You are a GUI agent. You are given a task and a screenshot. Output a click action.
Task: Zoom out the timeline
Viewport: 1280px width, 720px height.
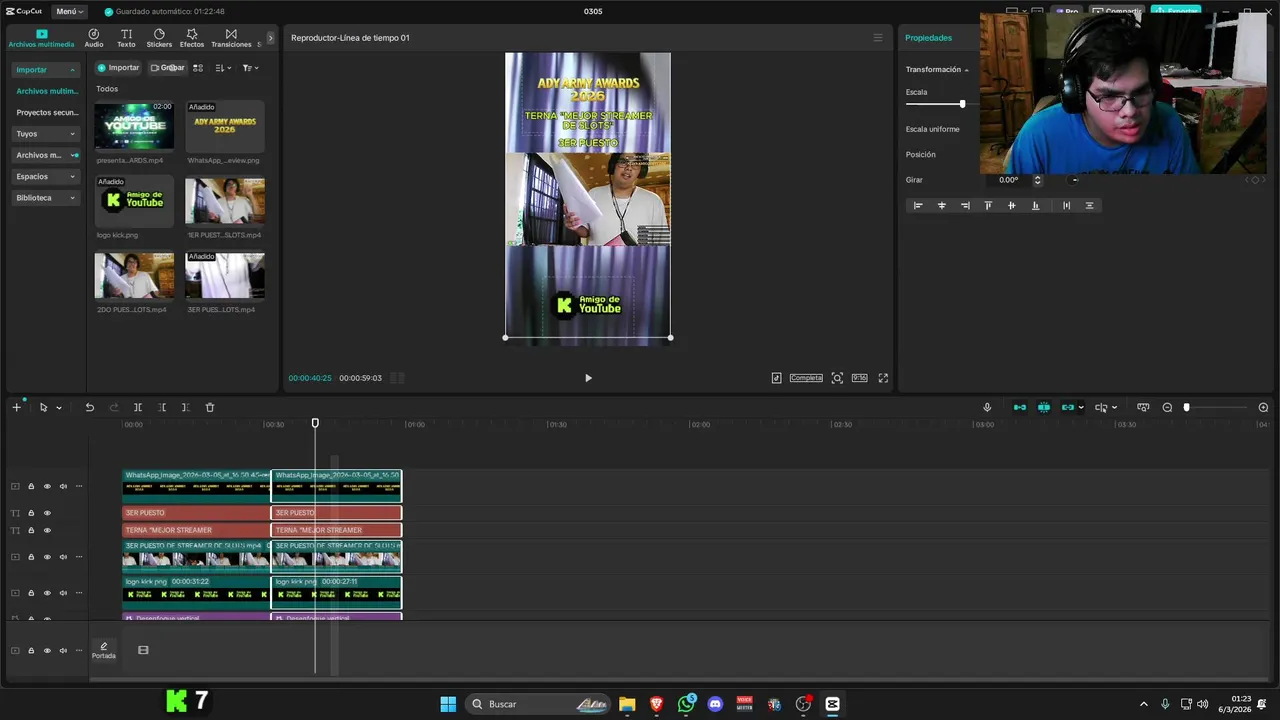tap(1167, 408)
